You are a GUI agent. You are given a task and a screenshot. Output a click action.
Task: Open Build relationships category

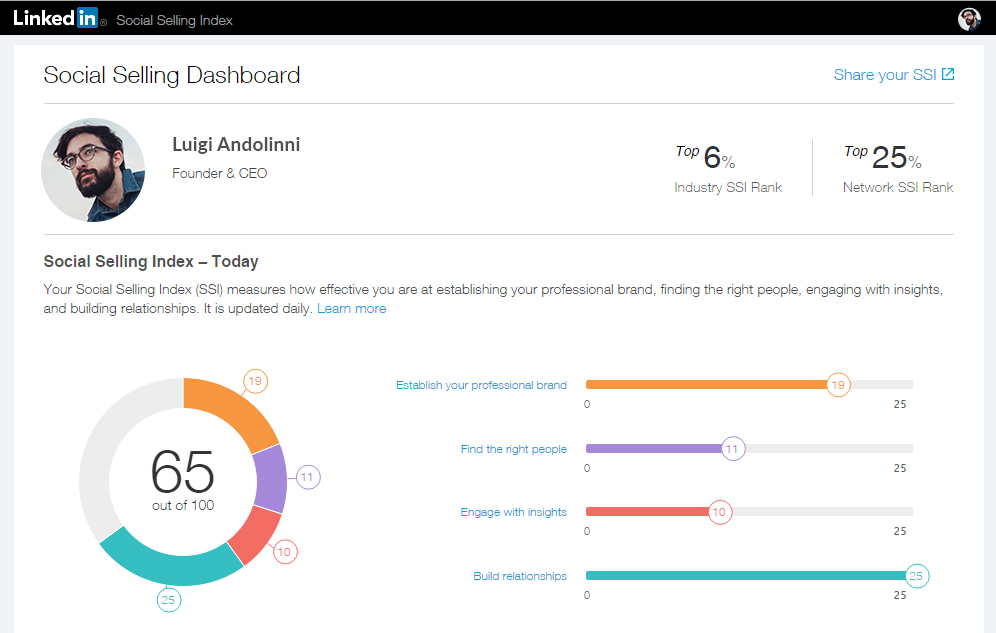[520, 576]
